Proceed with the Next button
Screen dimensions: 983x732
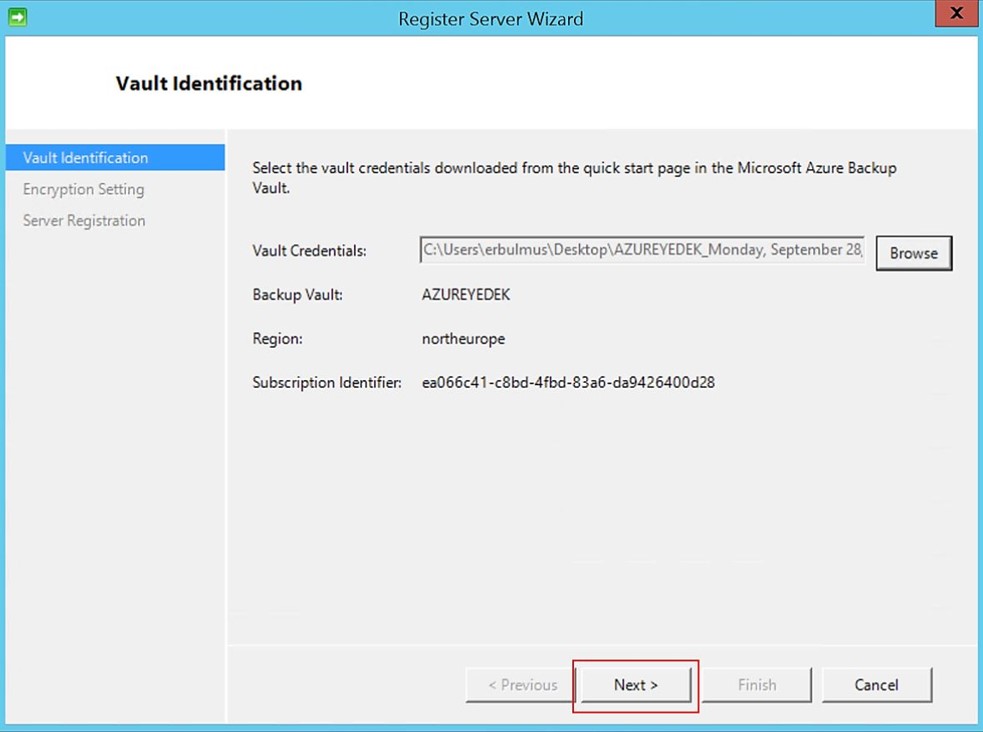(x=636, y=685)
